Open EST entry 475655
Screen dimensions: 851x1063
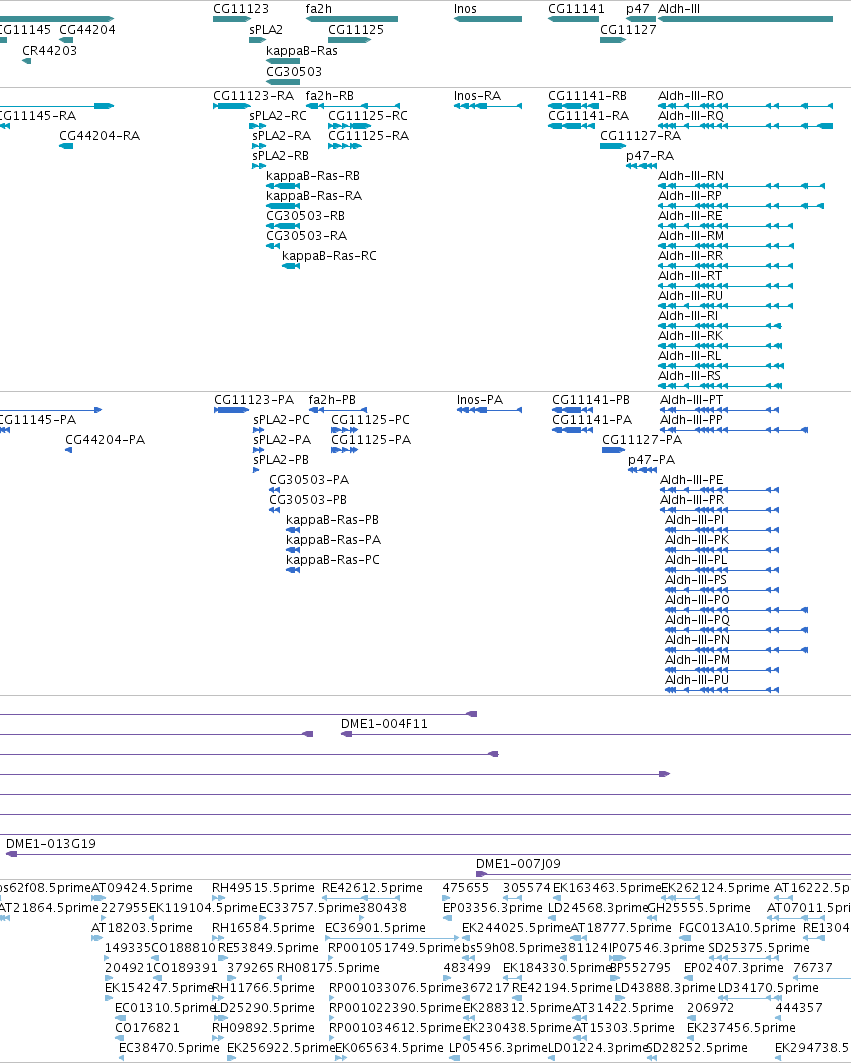(466, 888)
